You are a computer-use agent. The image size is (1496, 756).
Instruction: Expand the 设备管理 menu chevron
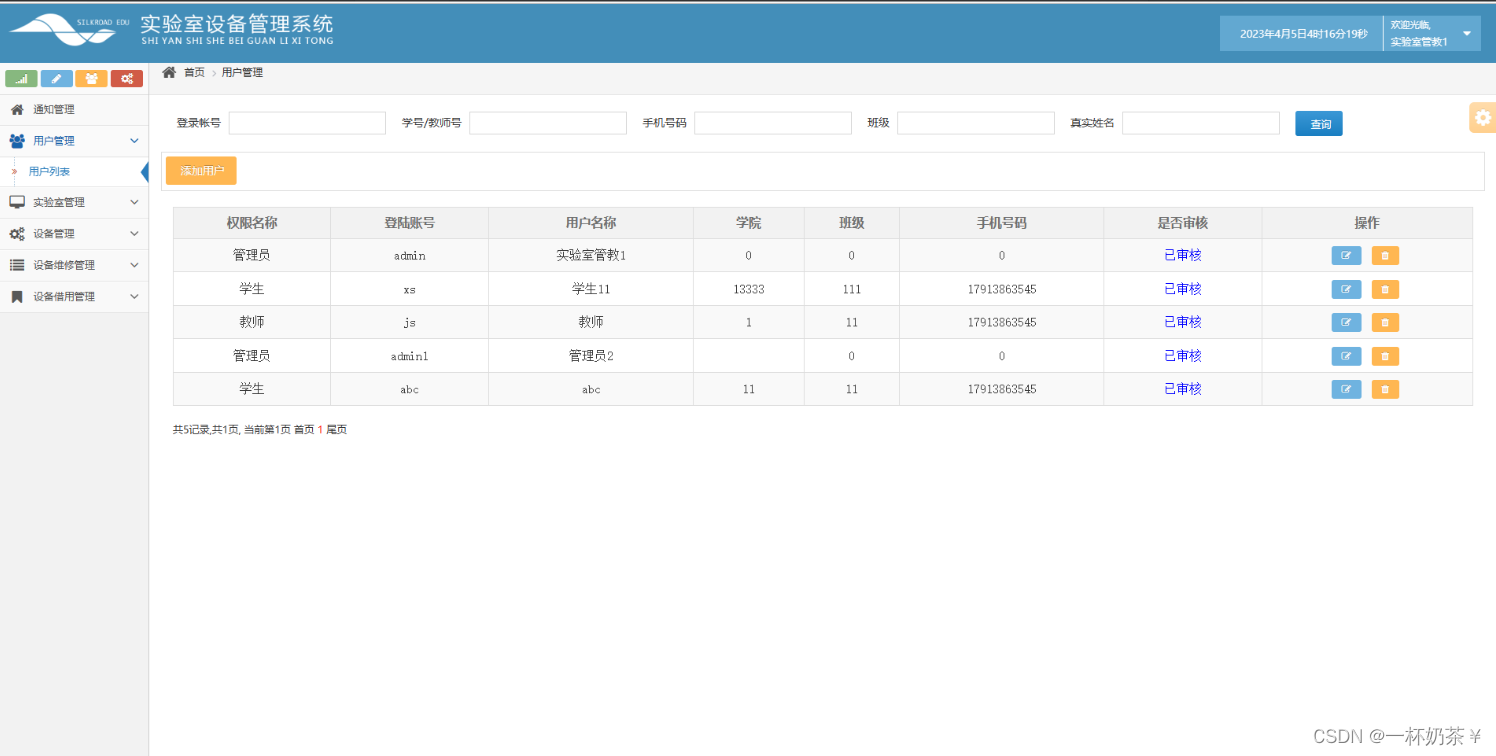135,234
